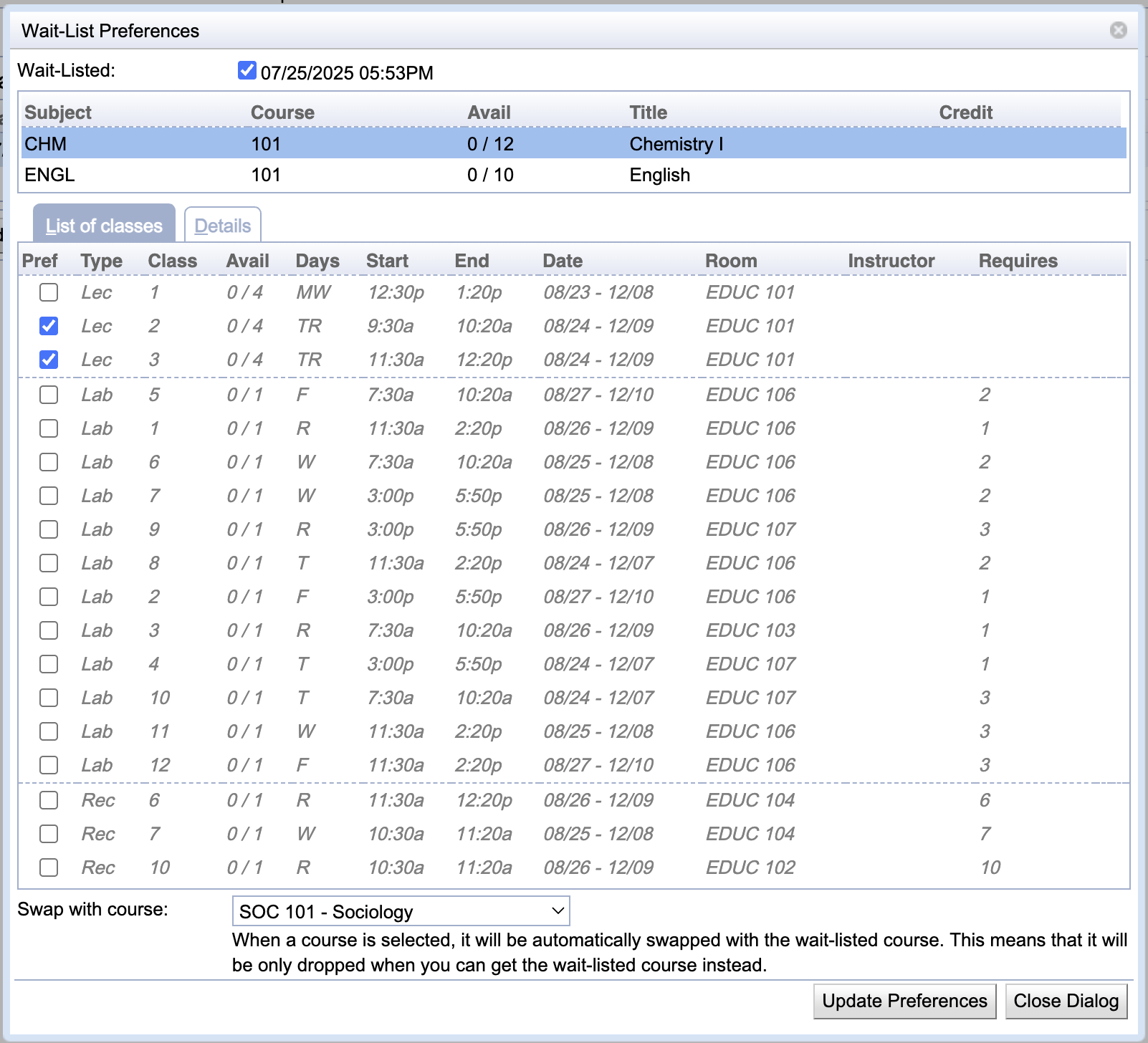Close the Wait-List Preferences dialog via X icon
Screen dimensions: 1148x1043
point(1118,30)
